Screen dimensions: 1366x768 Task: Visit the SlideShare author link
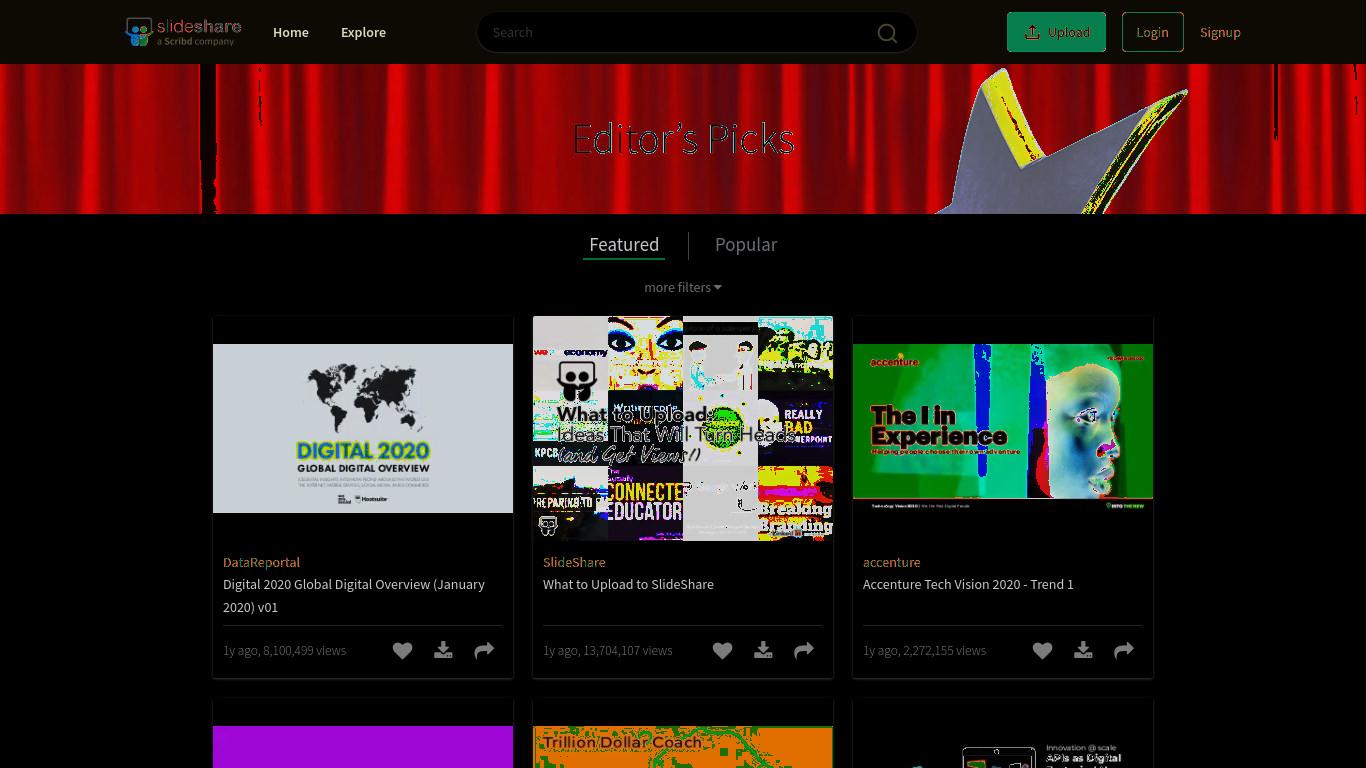tap(574, 562)
